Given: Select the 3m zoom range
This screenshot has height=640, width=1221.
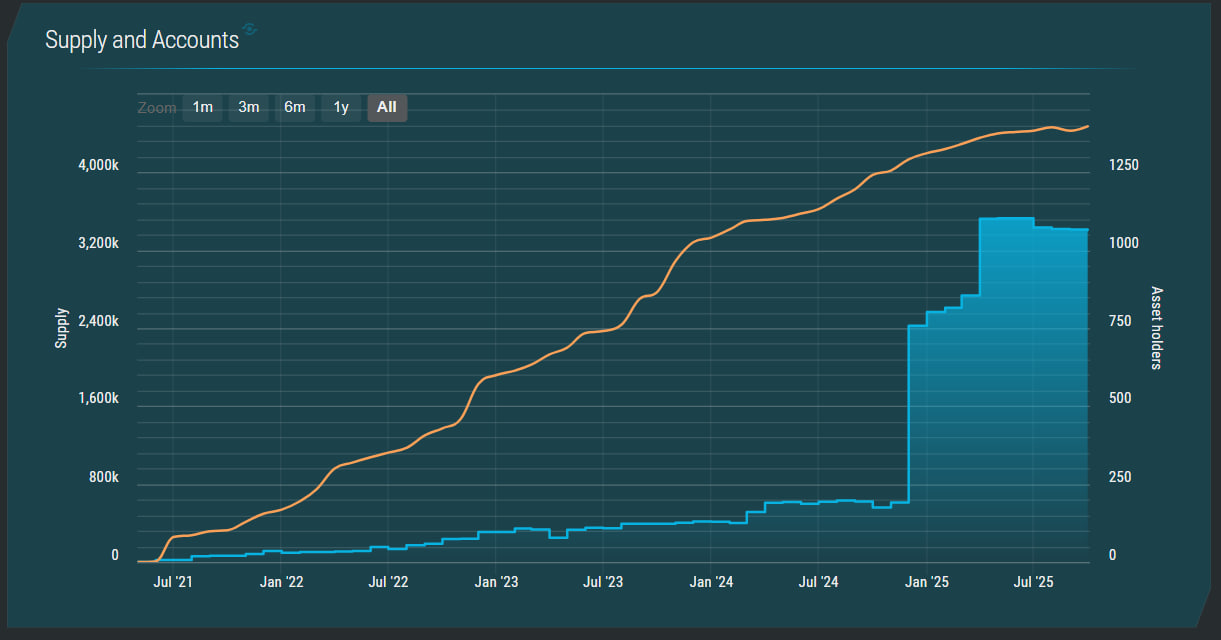Looking at the screenshot, I should [248, 108].
